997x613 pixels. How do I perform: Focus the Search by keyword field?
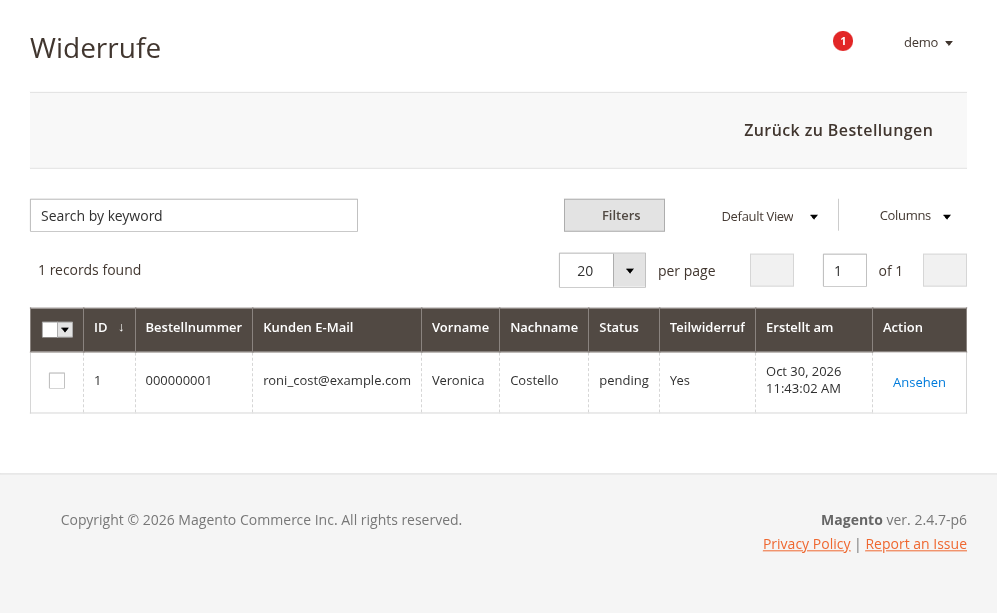(194, 216)
